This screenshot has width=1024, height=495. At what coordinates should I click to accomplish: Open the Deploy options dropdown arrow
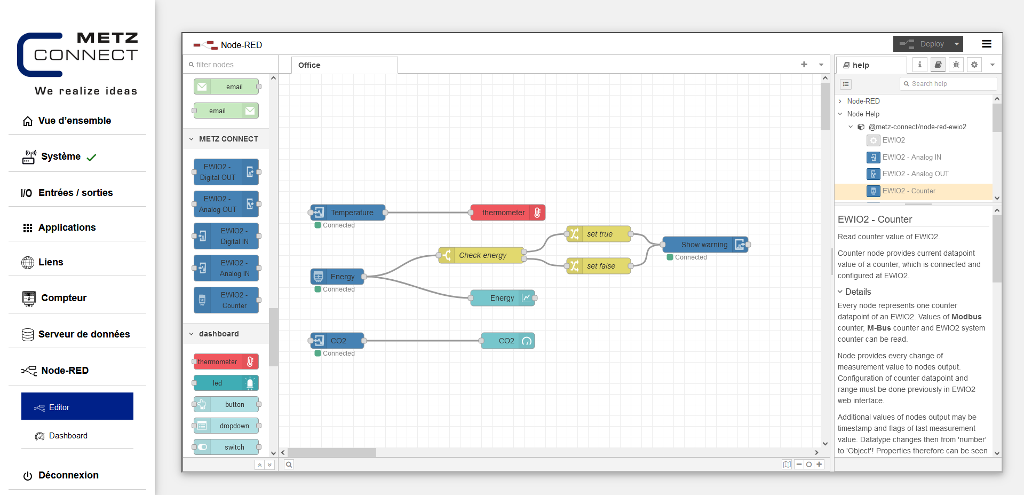(x=957, y=44)
